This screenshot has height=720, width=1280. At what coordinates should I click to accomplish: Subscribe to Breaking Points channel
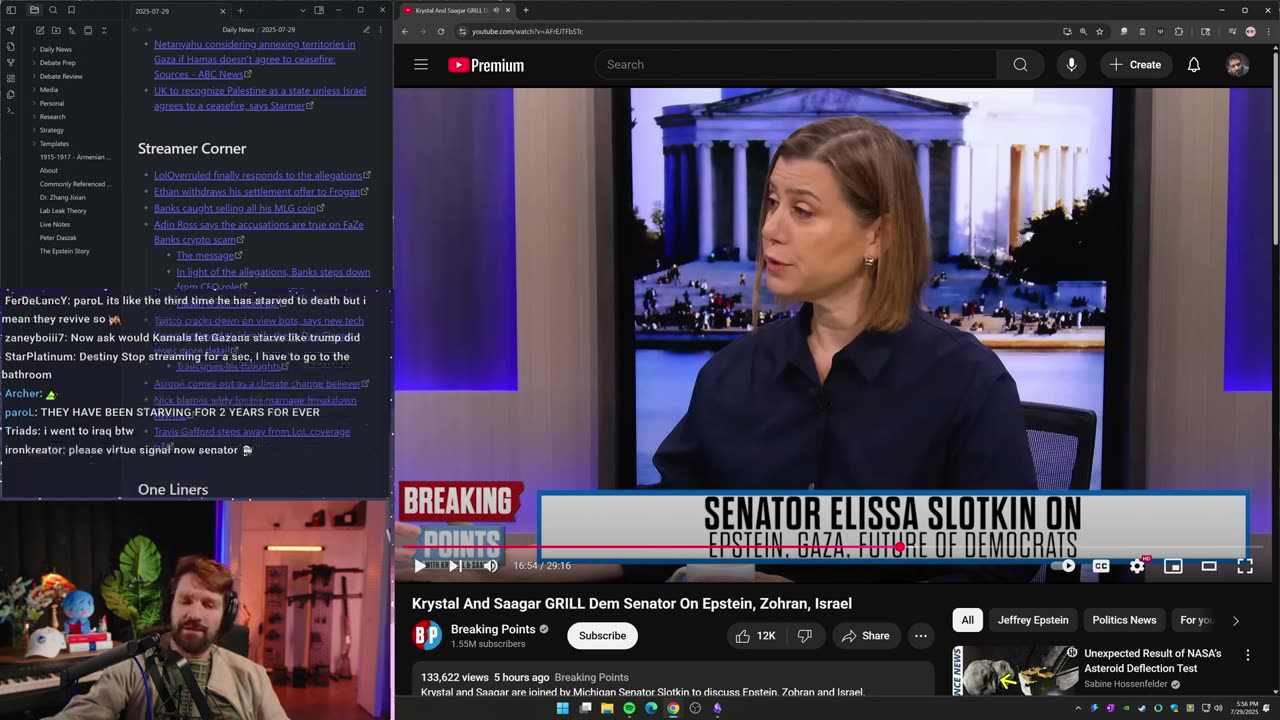pos(602,636)
